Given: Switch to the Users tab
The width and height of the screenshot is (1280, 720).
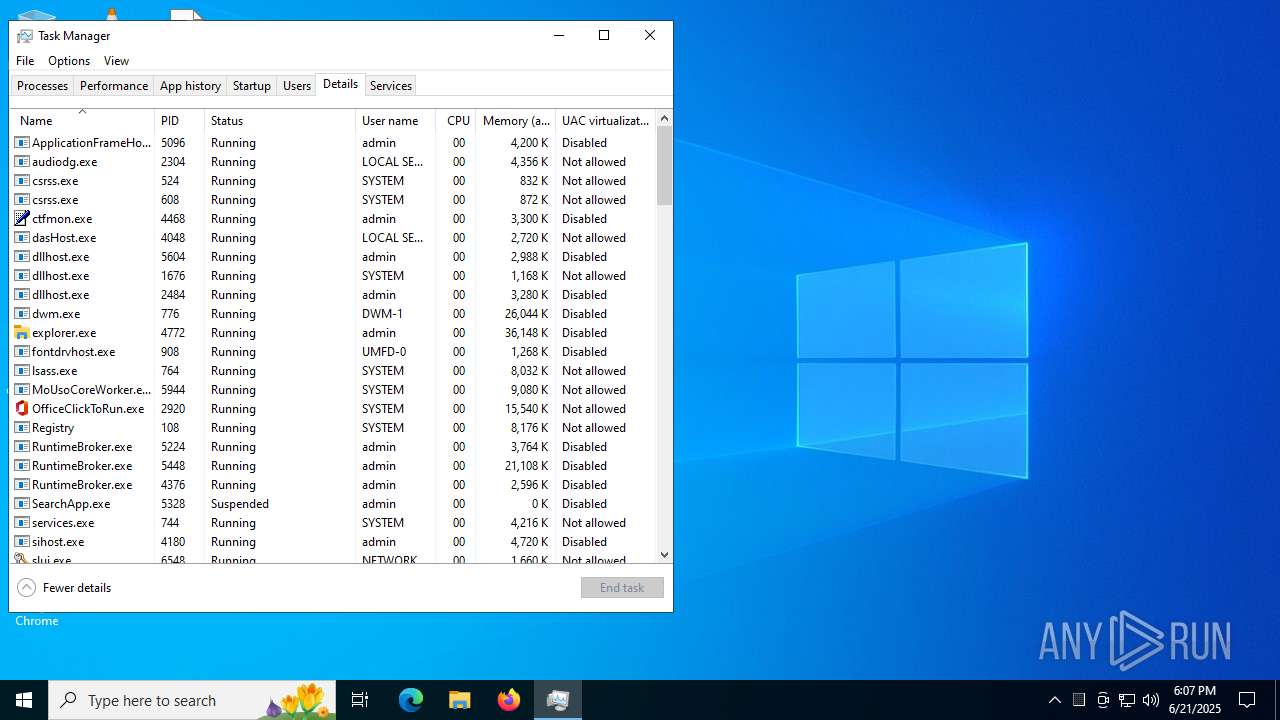Looking at the screenshot, I should (x=297, y=86).
